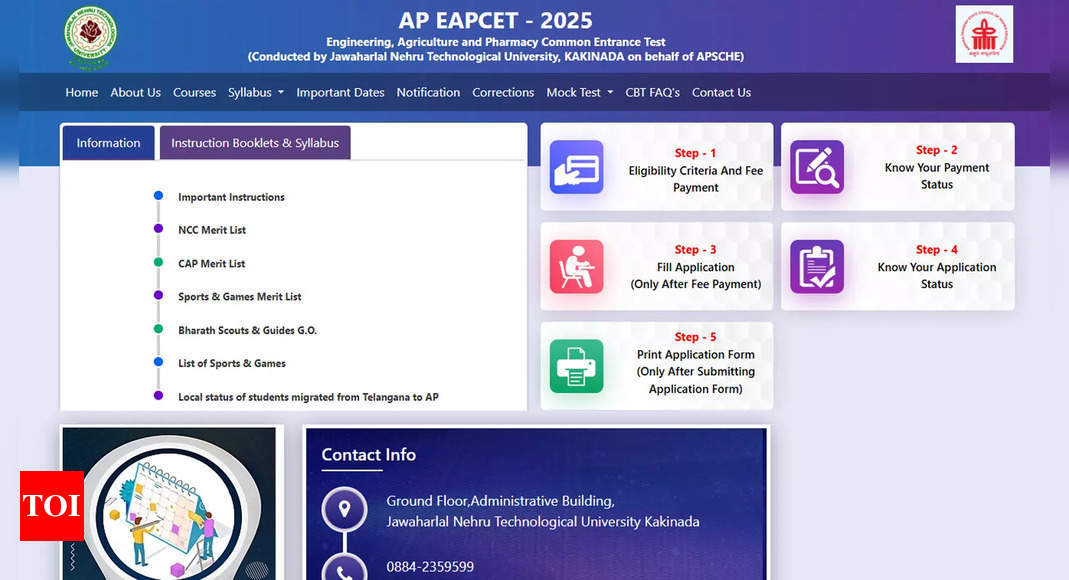The width and height of the screenshot is (1069, 580).
Task: Open the Contact Us page
Action: click(x=721, y=93)
